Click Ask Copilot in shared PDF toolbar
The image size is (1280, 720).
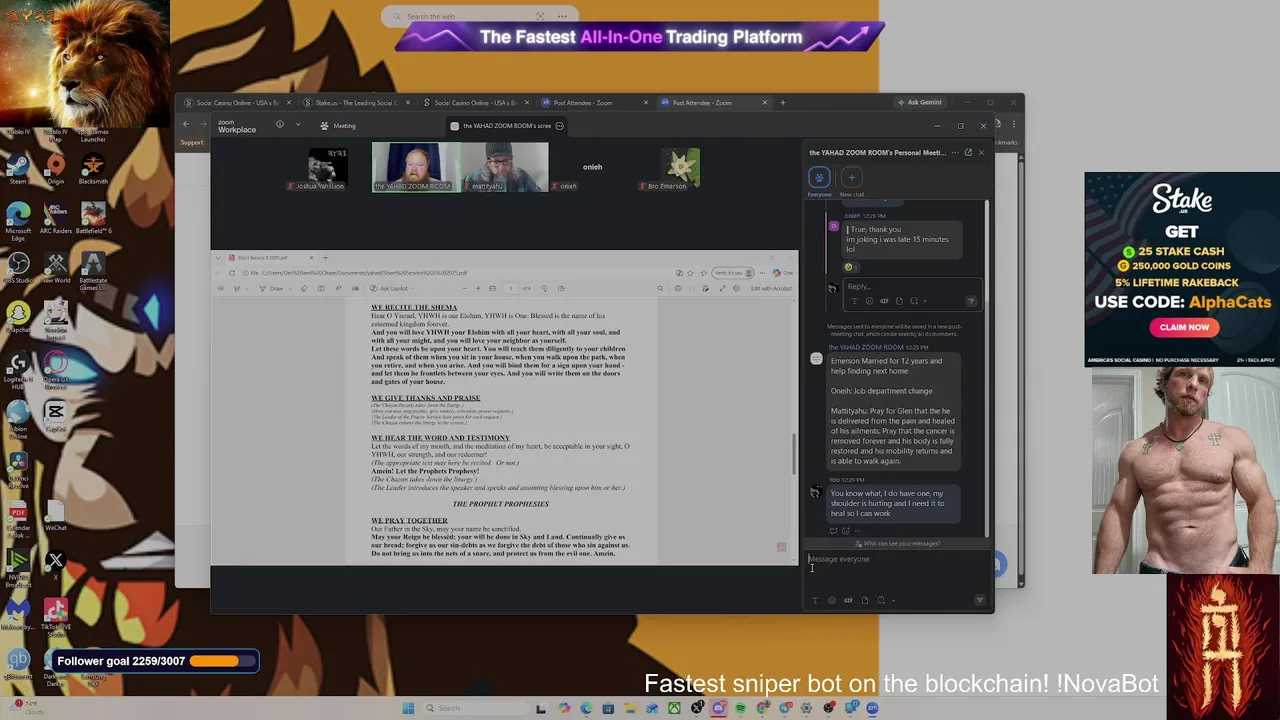pos(391,289)
